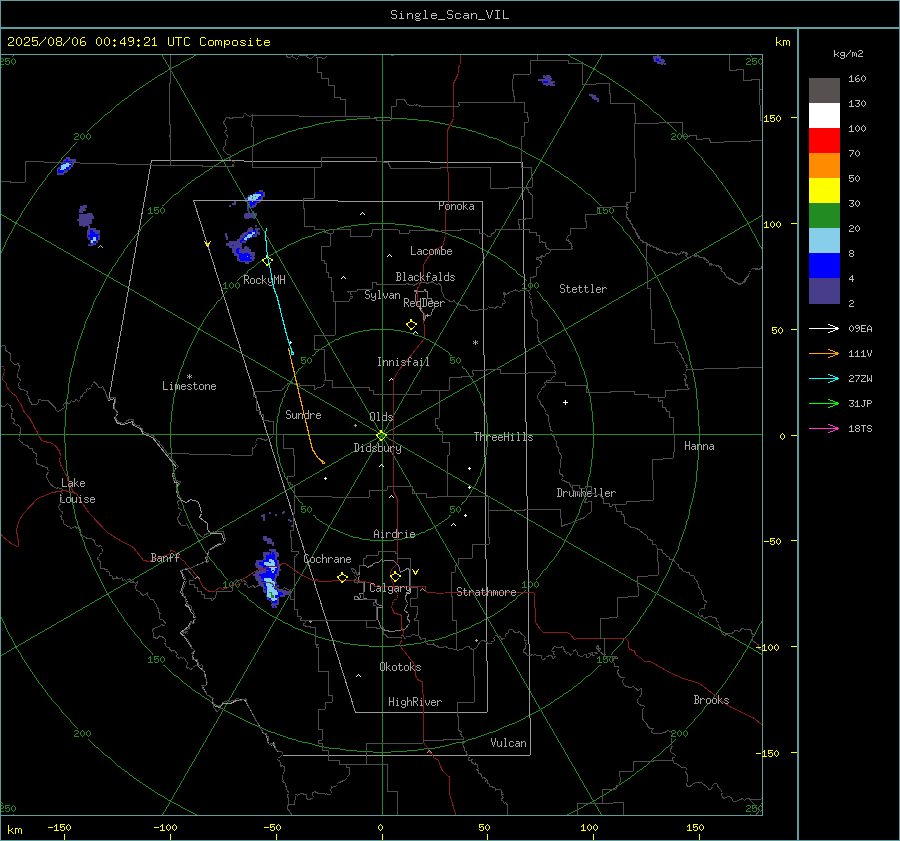
Task: Click the Didsbury city label
Action: click(377, 448)
